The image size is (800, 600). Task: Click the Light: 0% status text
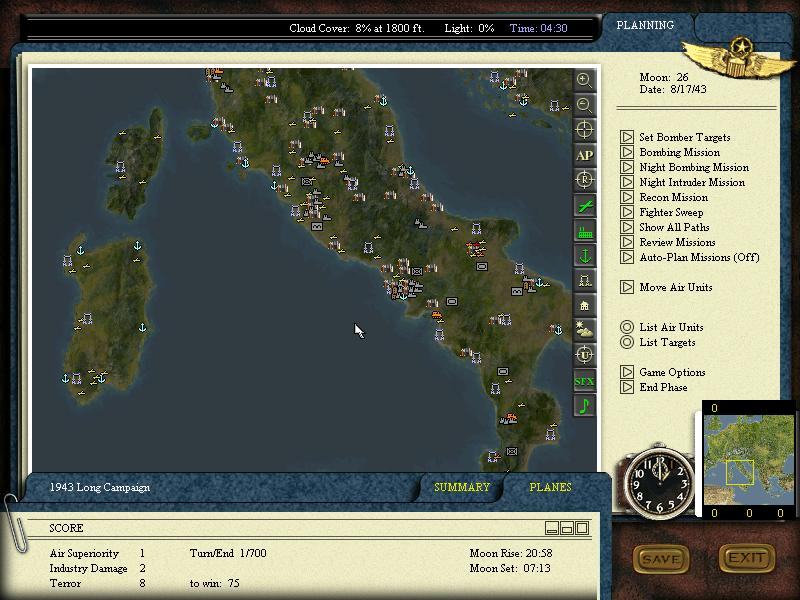coord(469,28)
